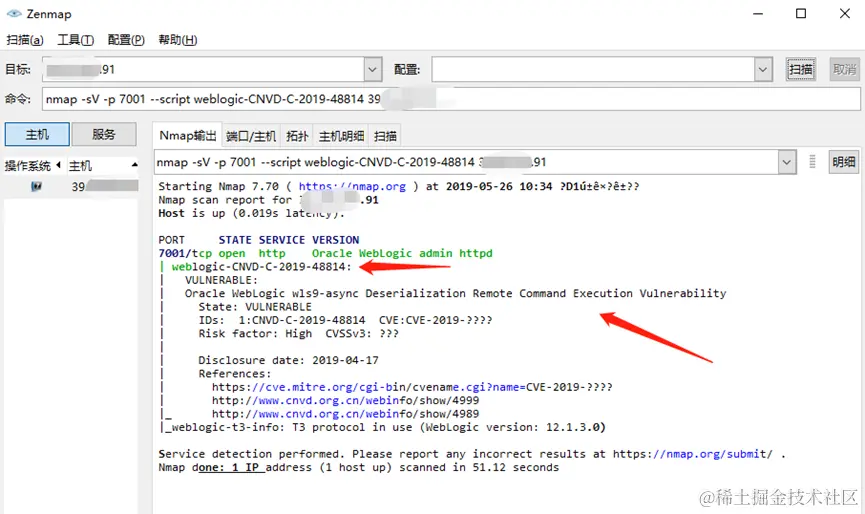The image size is (865, 514).
Task: Focus the 配置 profile input field
Action: (x=593, y=69)
